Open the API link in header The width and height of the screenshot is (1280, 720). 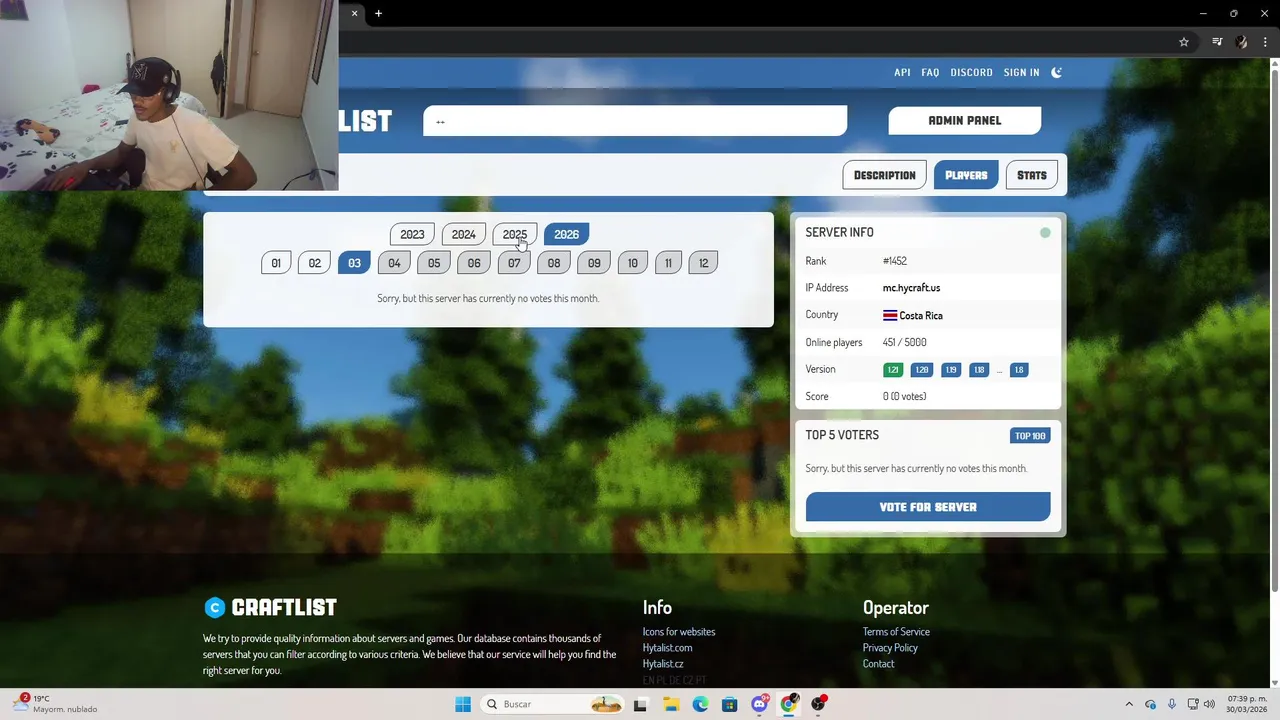tap(902, 72)
